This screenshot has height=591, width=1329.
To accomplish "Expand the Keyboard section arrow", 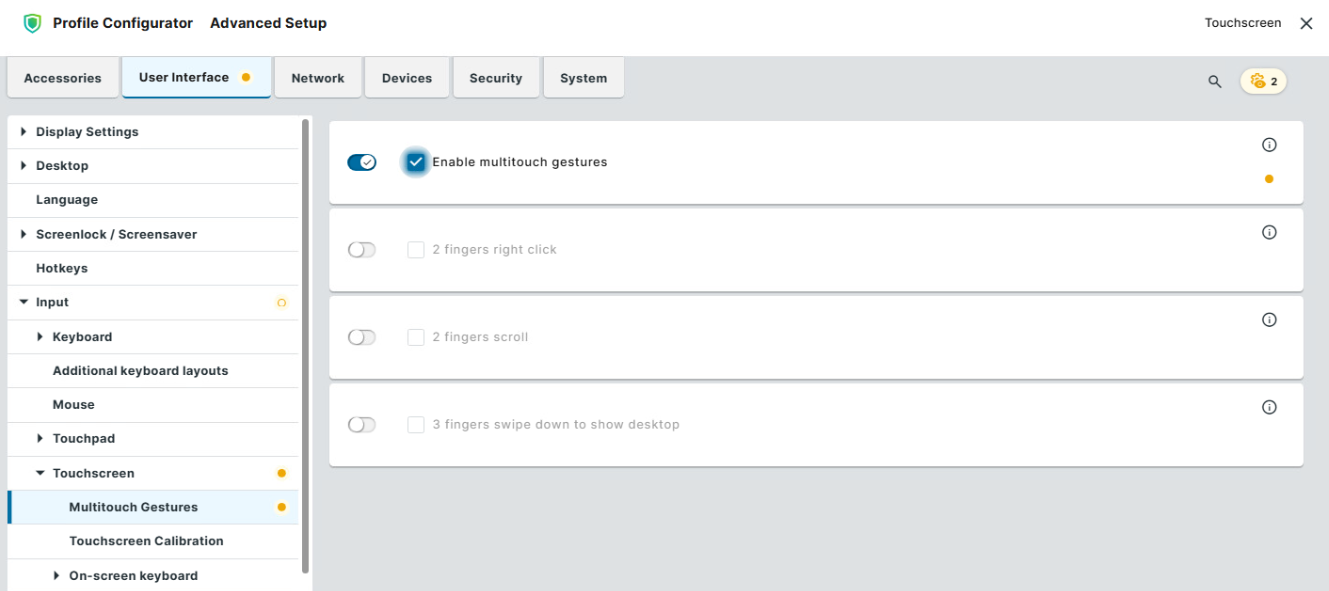I will 40,337.
